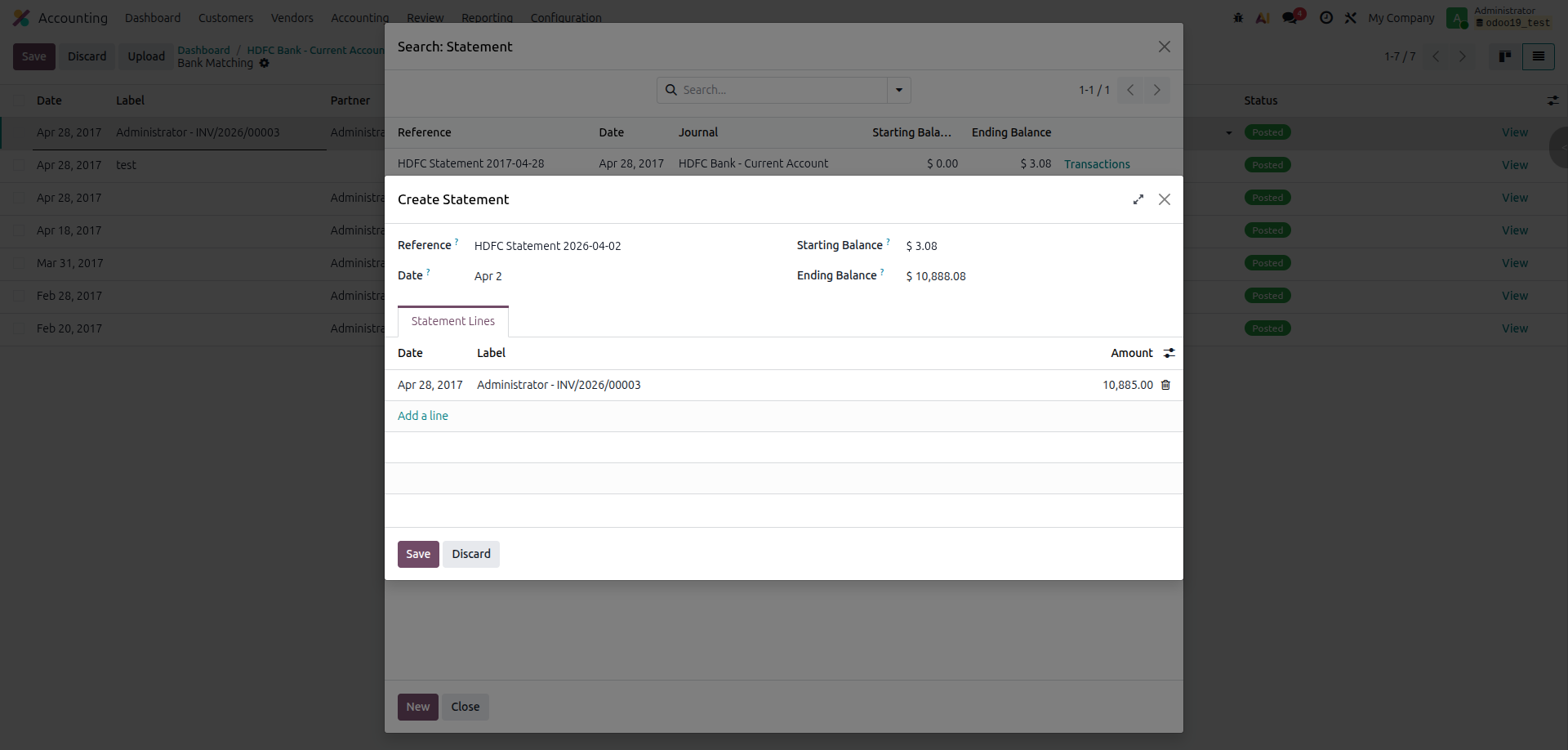The width and height of the screenshot is (1568, 750).
Task: Check the Feb 20, 2017 row
Action: (x=19, y=328)
